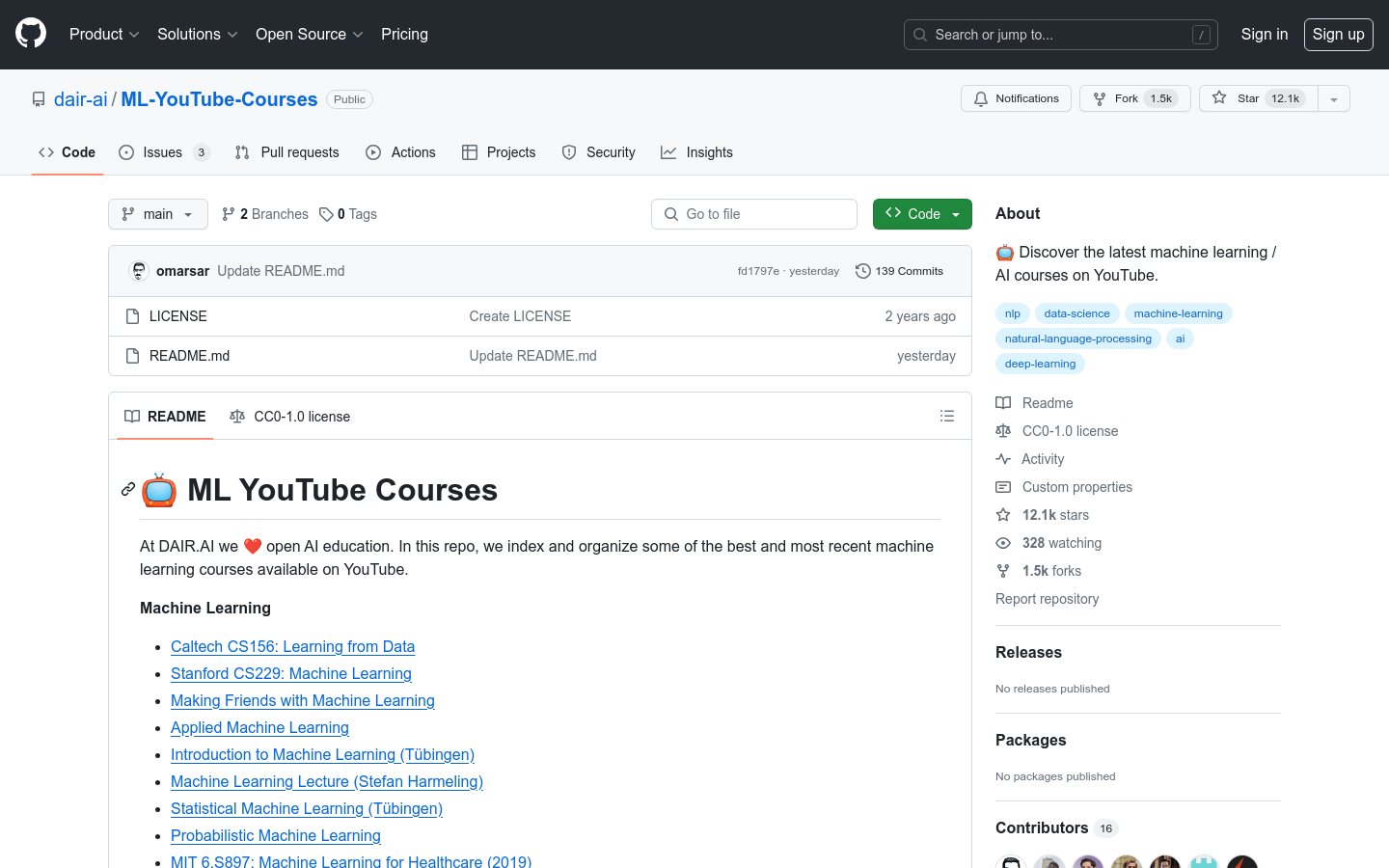Screen dimensions: 1389x868
Task: Click the omarsar commit author avatar
Action: (139, 271)
